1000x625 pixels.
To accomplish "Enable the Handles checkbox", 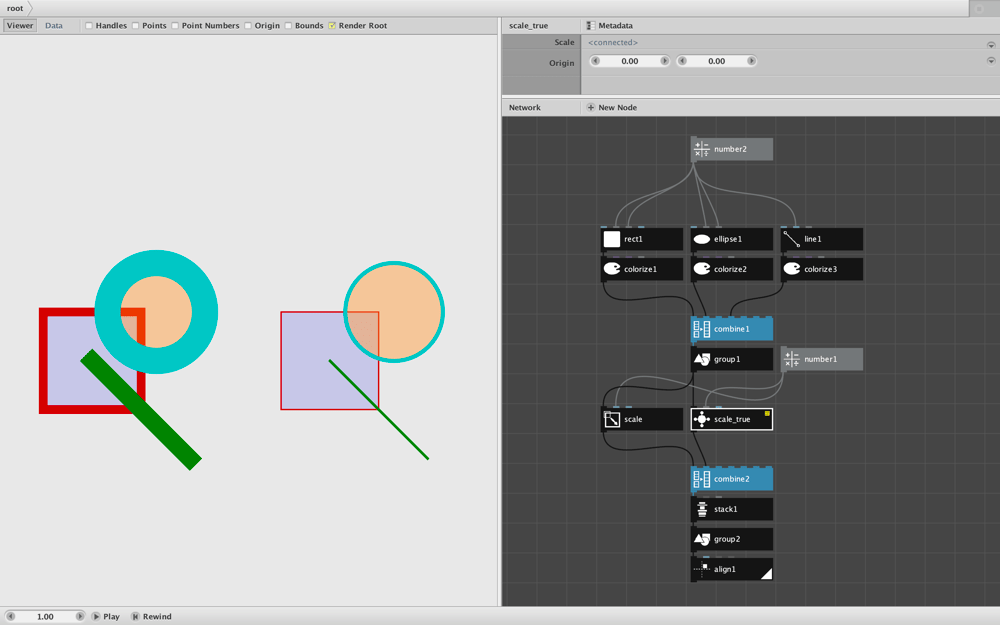I will tap(89, 26).
